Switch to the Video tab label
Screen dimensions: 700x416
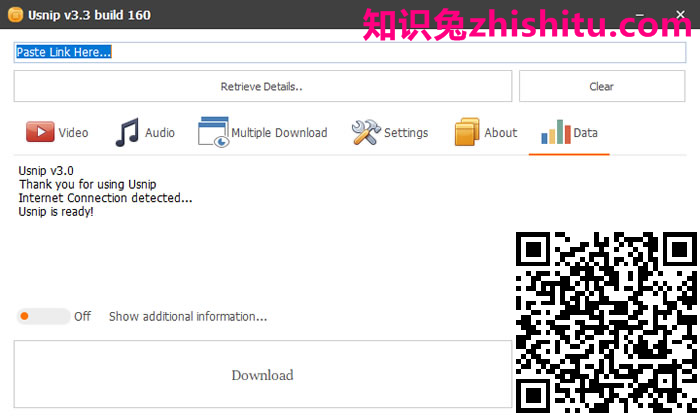(73, 133)
